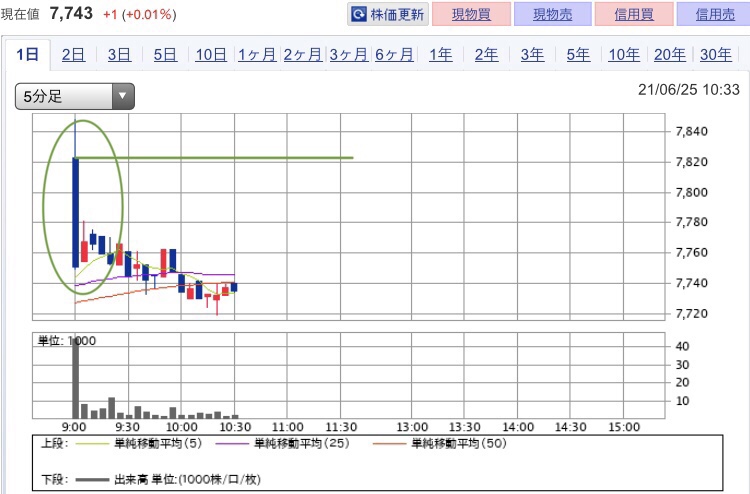Show the 5年 chart
The image size is (750, 494).
(x=578, y=55)
